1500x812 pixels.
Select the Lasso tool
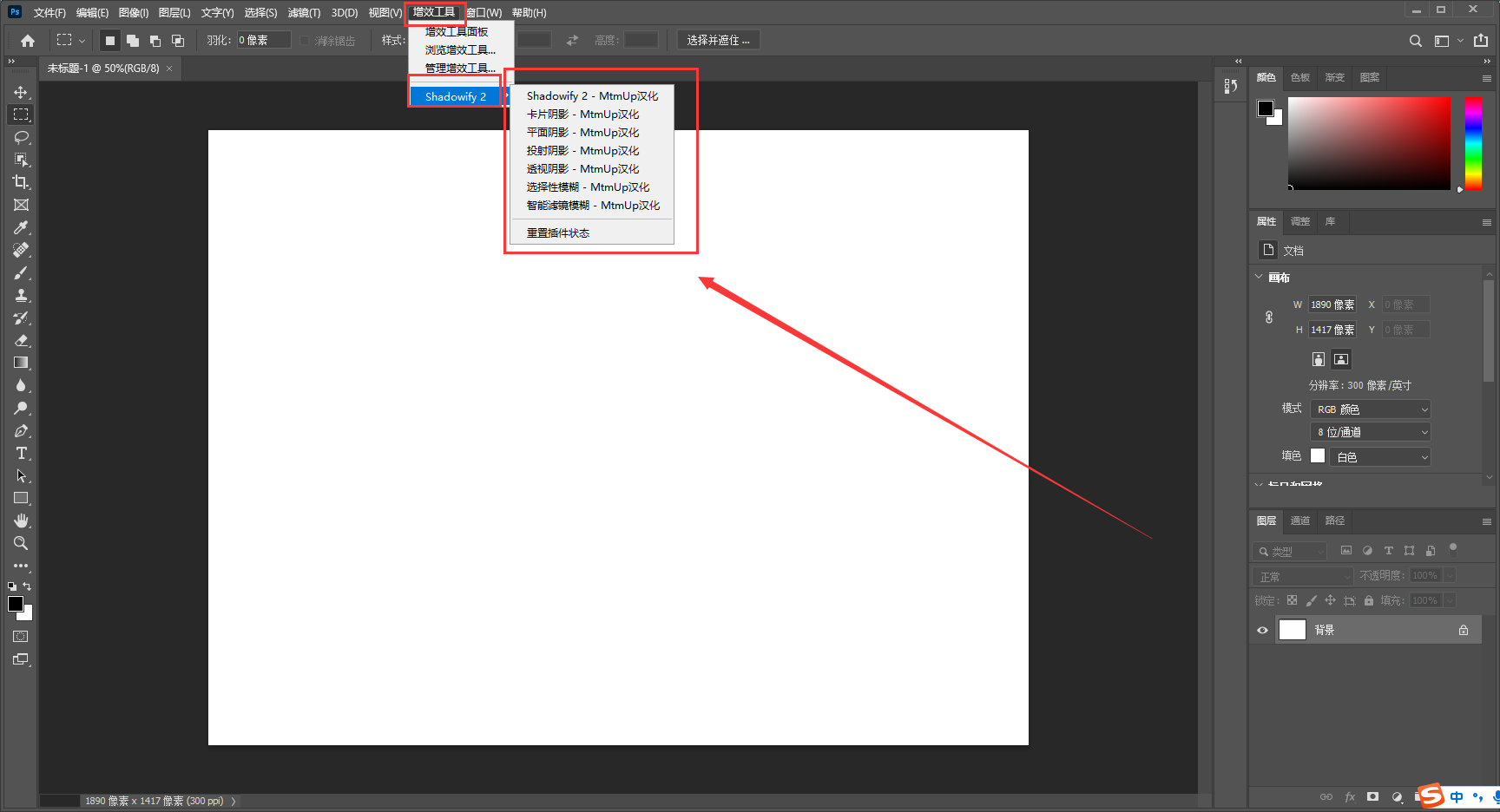(21, 137)
